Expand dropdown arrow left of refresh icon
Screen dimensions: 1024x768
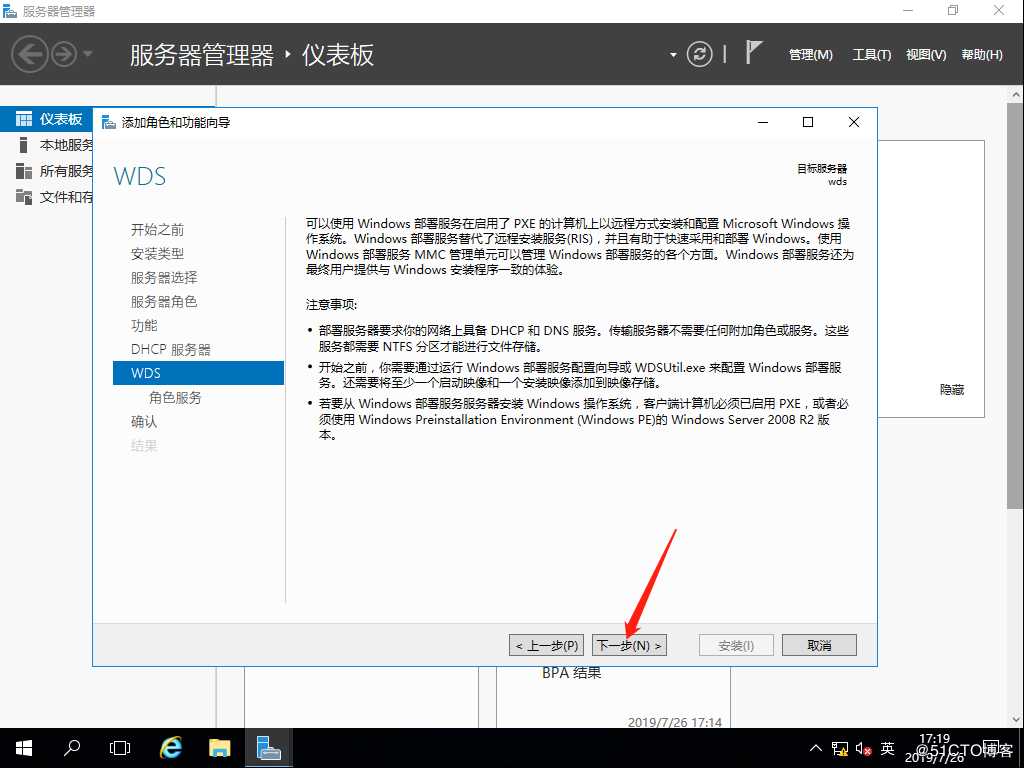tap(673, 55)
